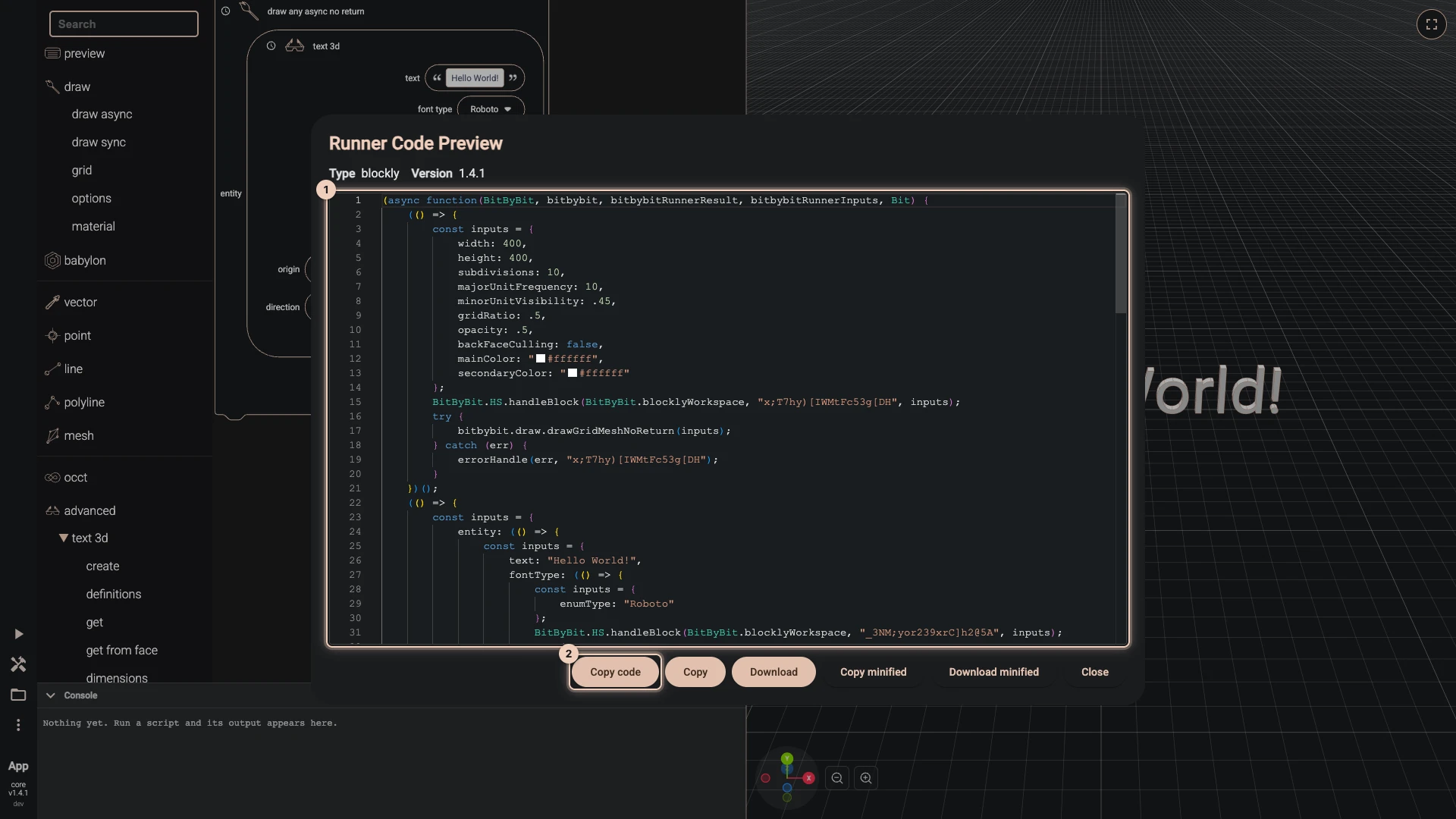The width and height of the screenshot is (1456, 819).
Task: Click the line category icon
Action: (52, 369)
